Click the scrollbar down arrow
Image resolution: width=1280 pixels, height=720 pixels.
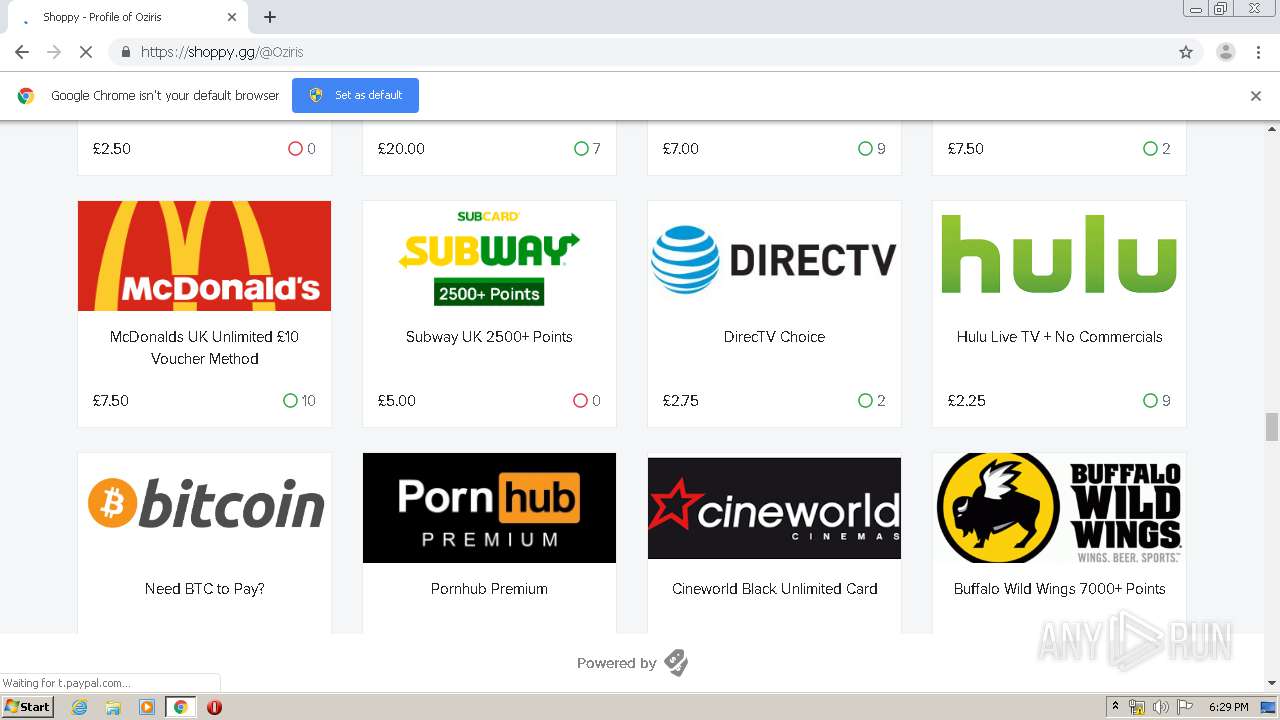pyautogui.click(x=1272, y=683)
